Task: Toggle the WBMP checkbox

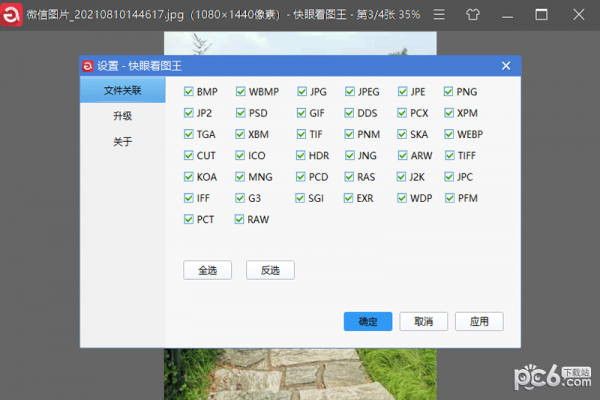Action: pyautogui.click(x=240, y=91)
